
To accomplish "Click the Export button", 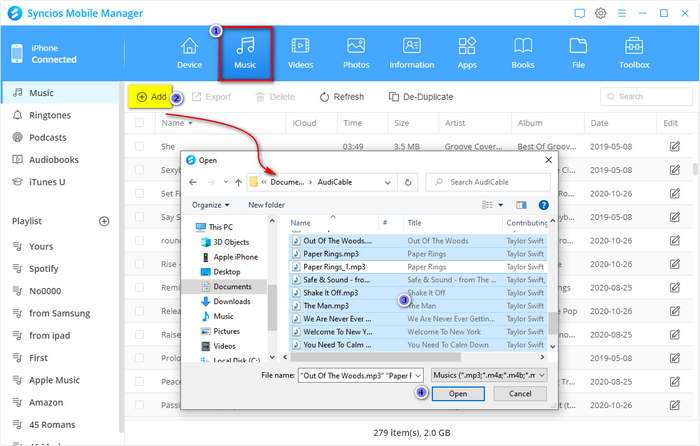I will (x=211, y=97).
